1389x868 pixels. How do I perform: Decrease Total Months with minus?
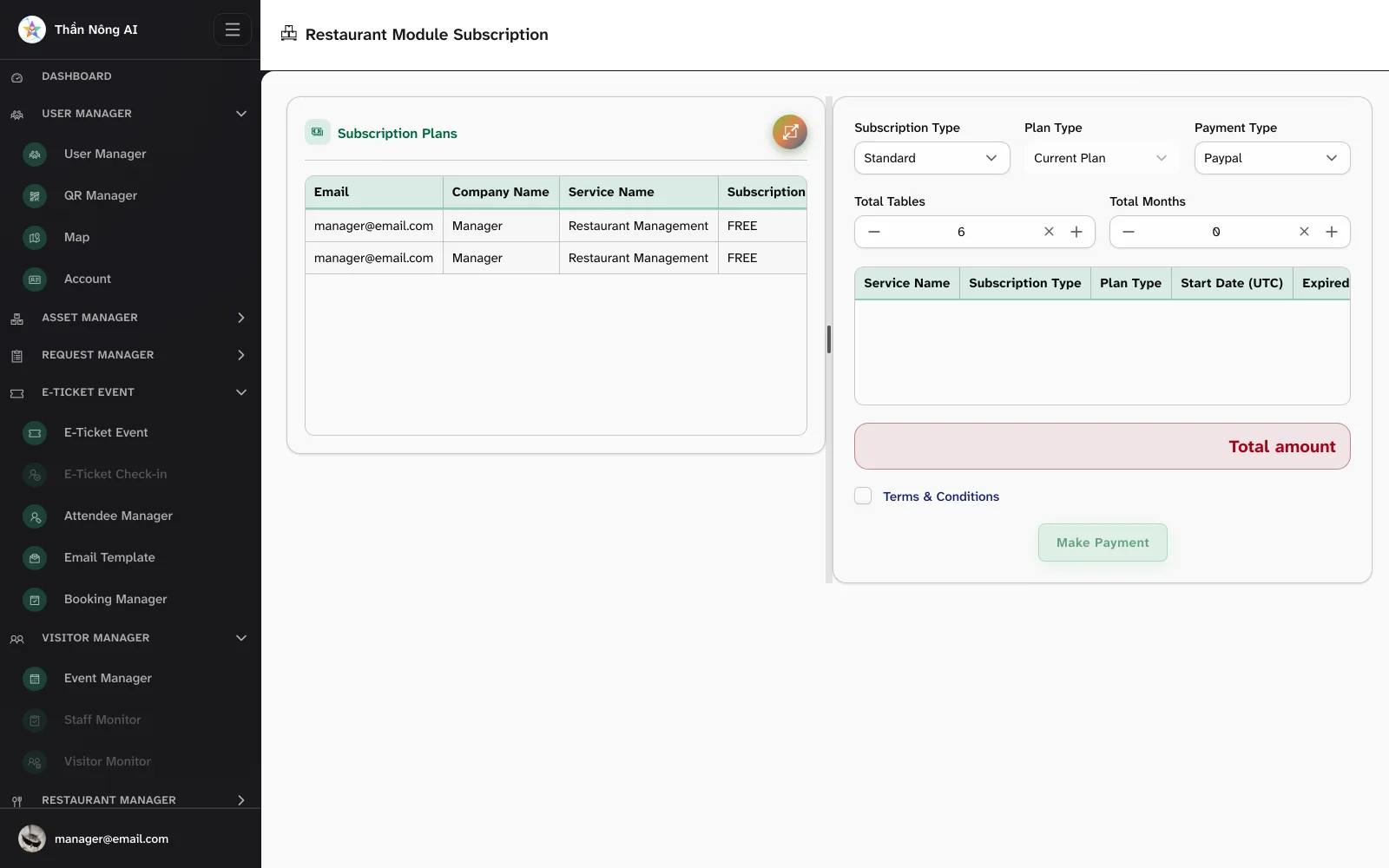point(1129,232)
